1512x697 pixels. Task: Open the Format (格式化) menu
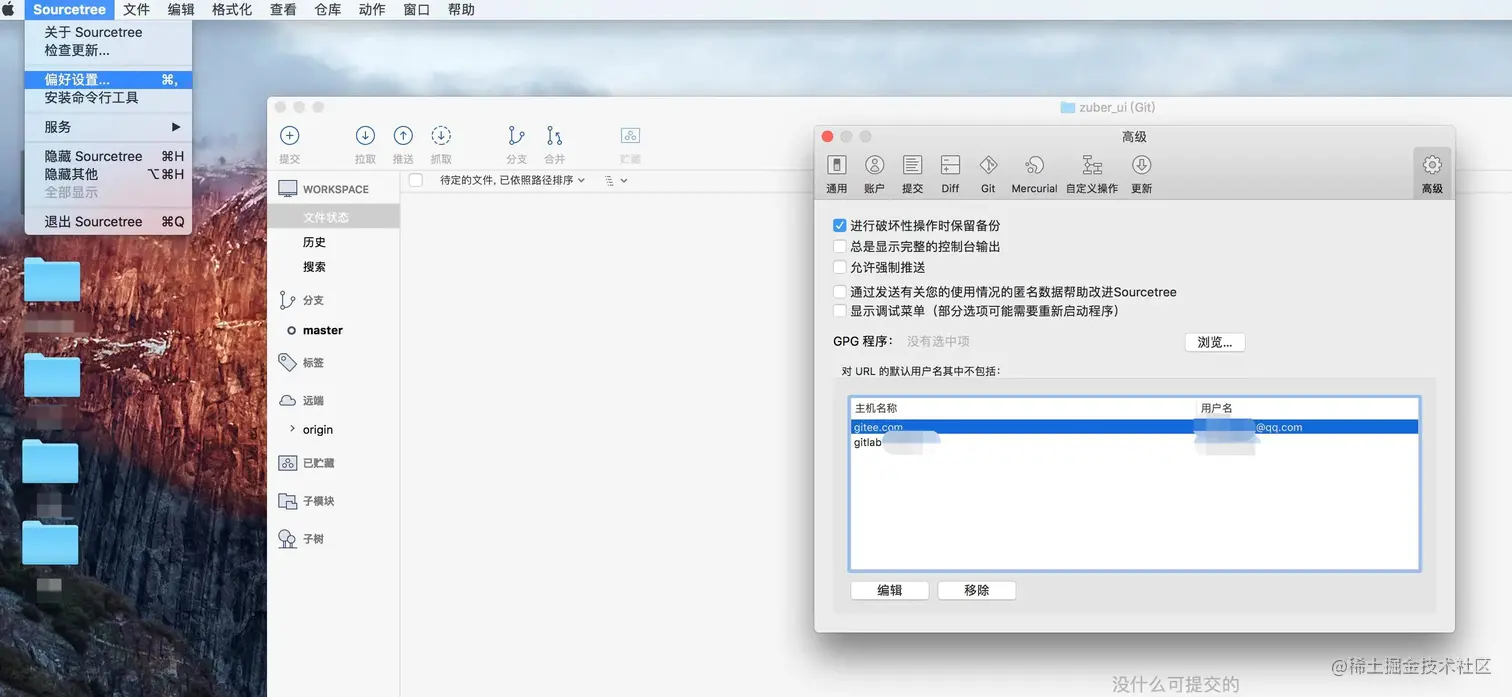[x=232, y=9]
